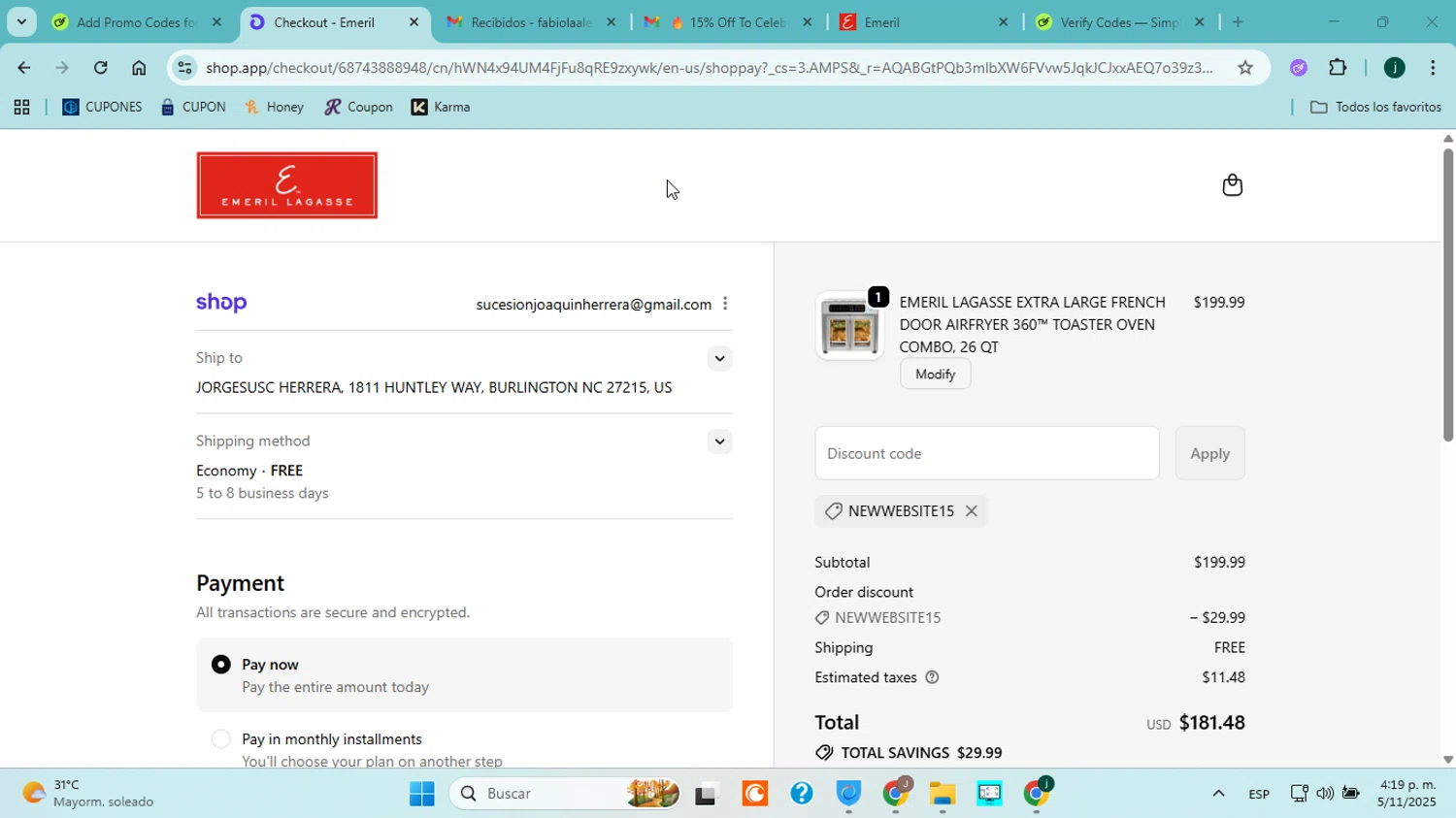Open a new browser tab
This screenshot has height=818, width=1456.
point(1238,22)
